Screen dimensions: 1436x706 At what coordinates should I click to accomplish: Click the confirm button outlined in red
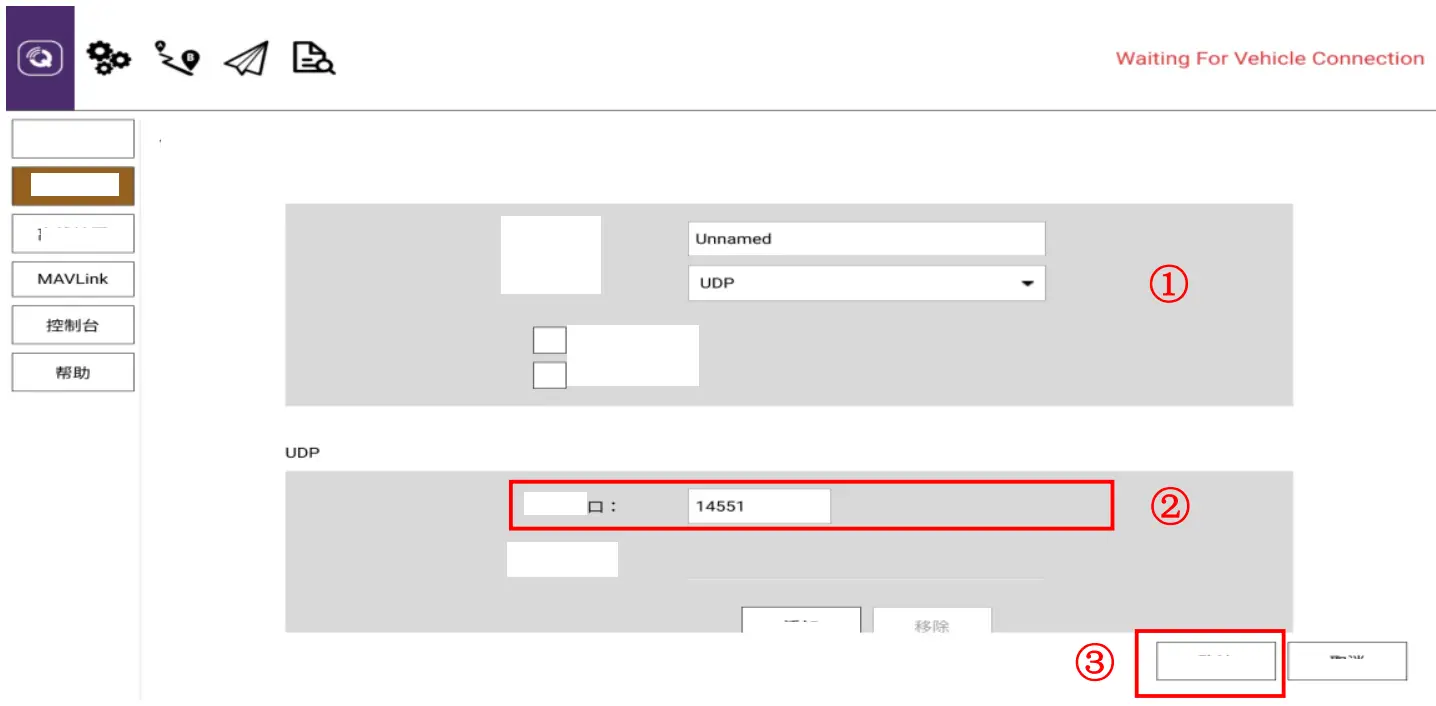[x=1216, y=661]
